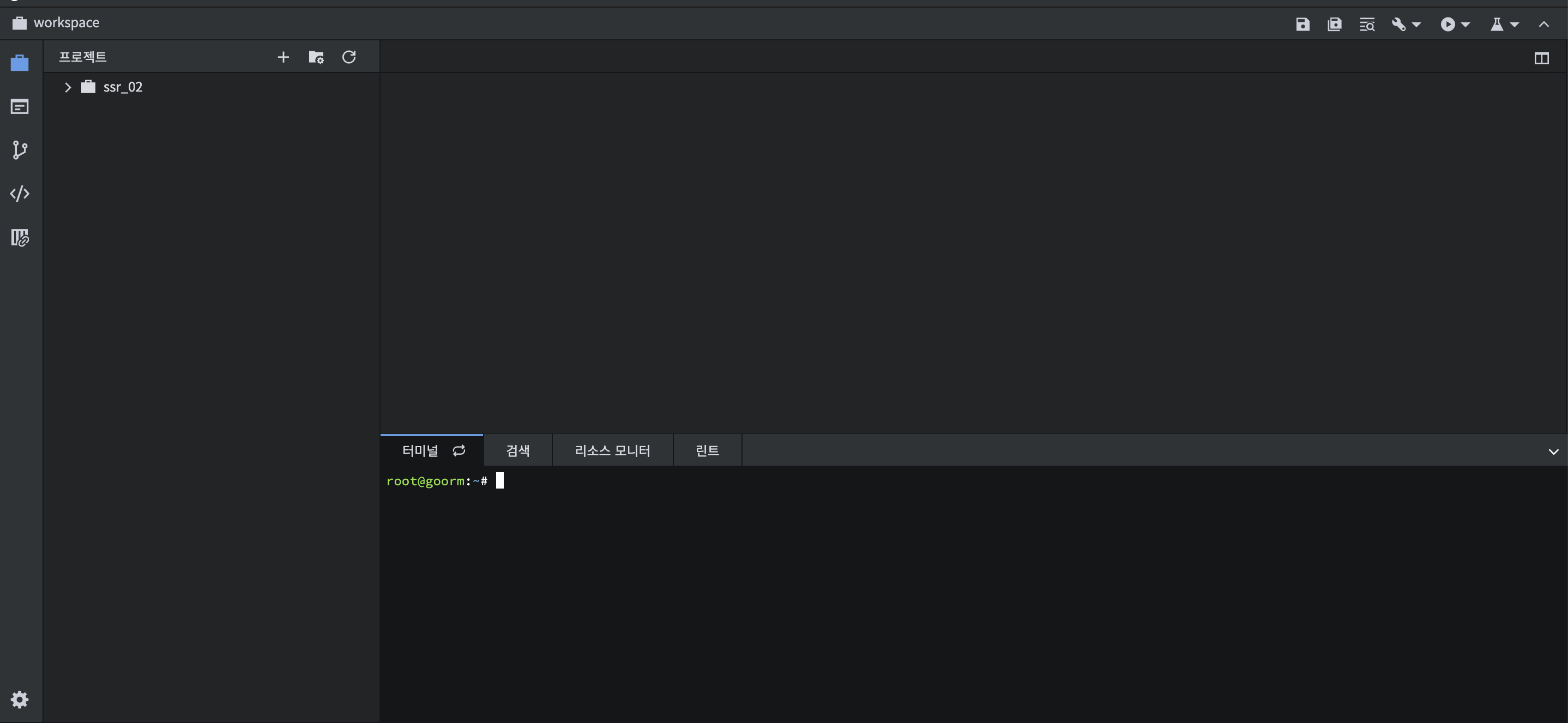Viewport: 1568px width, 723px height.
Task: Open the 린트 tab
Action: coord(707,450)
